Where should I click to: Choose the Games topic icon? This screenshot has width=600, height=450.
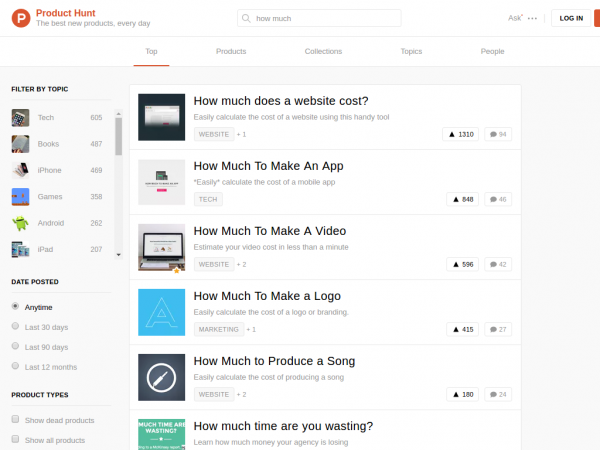tap(20, 197)
